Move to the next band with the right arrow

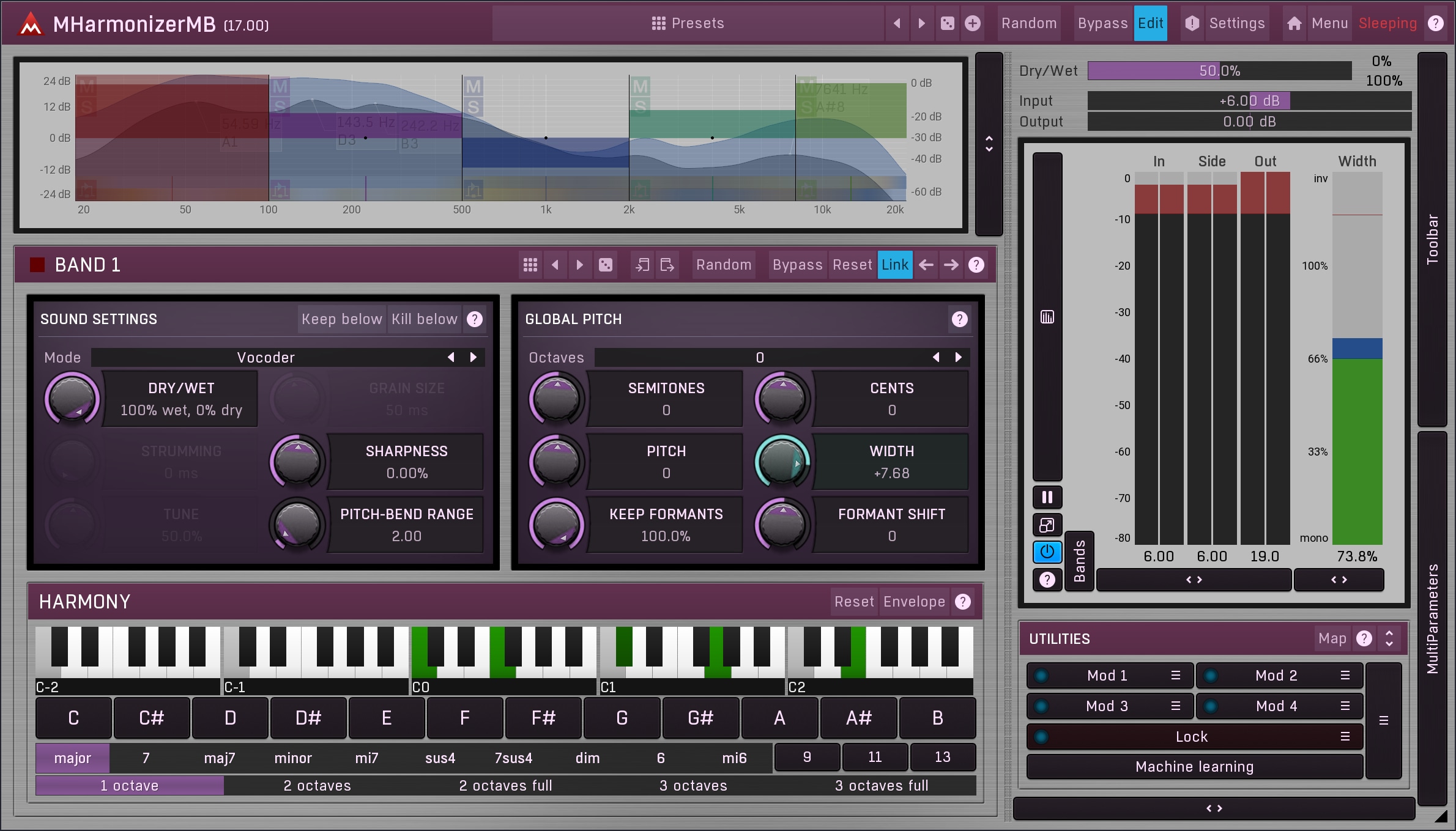tap(951, 265)
